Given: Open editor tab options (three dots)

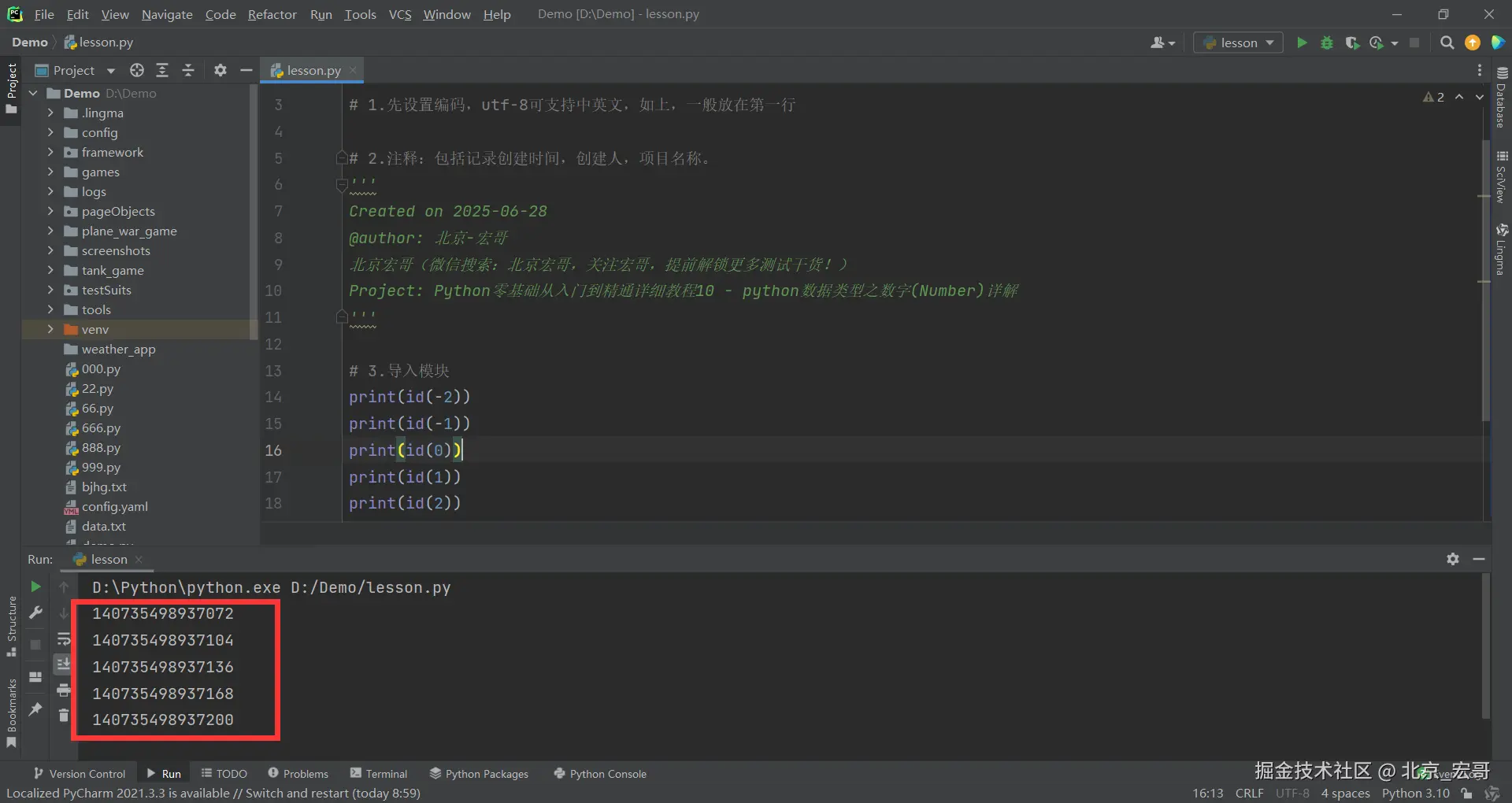Looking at the screenshot, I should tap(1480, 70).
